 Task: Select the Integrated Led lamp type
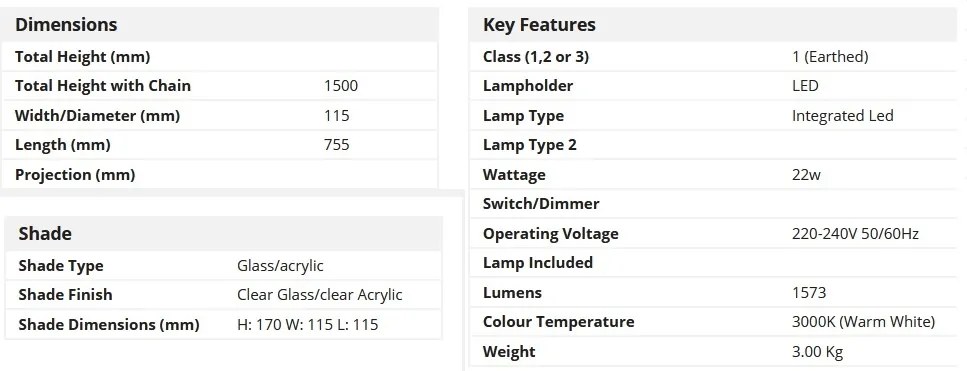[x=842, y=115]
